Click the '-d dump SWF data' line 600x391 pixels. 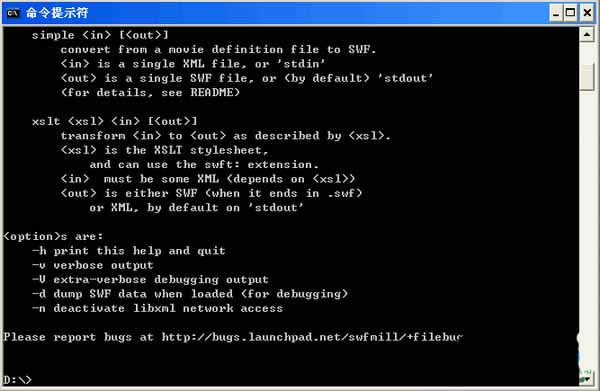click(x=190, y=294)
